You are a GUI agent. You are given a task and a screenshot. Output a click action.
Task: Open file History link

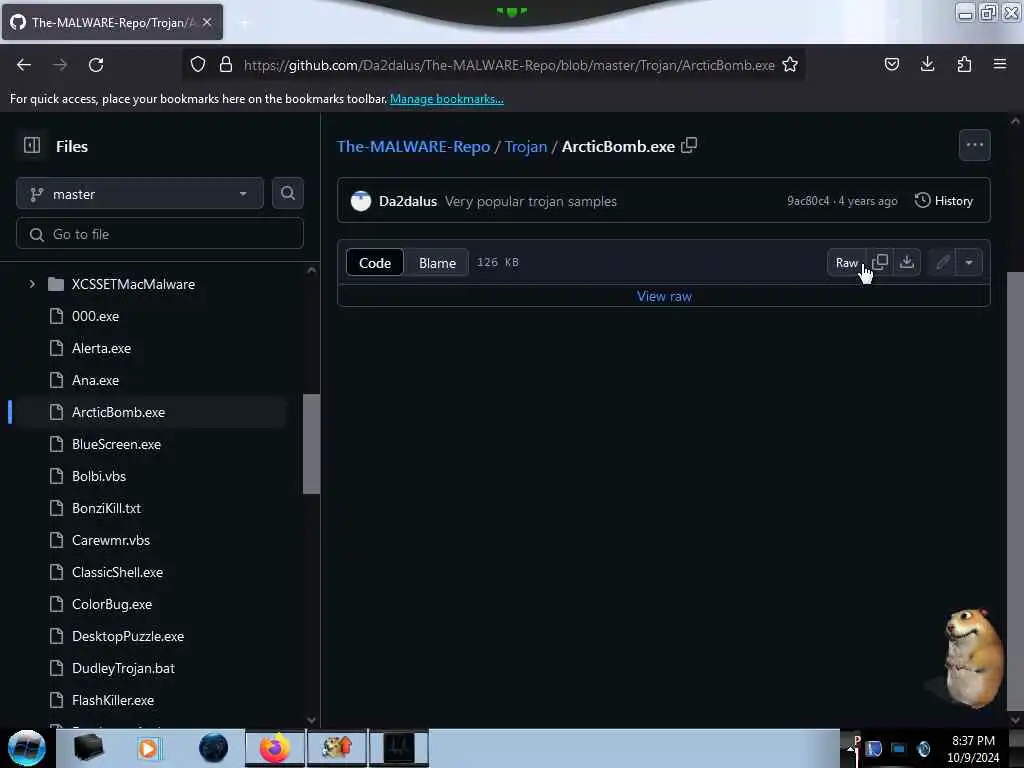[x=944, y=200]
